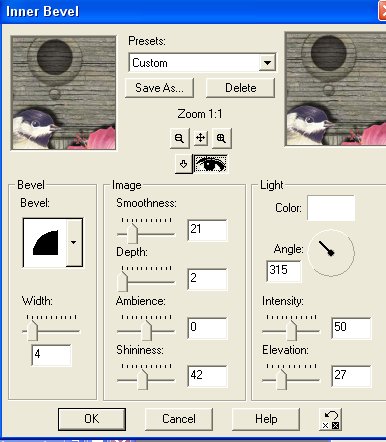Expand the Bevel shape dropdown arrow
Screen dimensions: 386x442
(x=74, y=243)
